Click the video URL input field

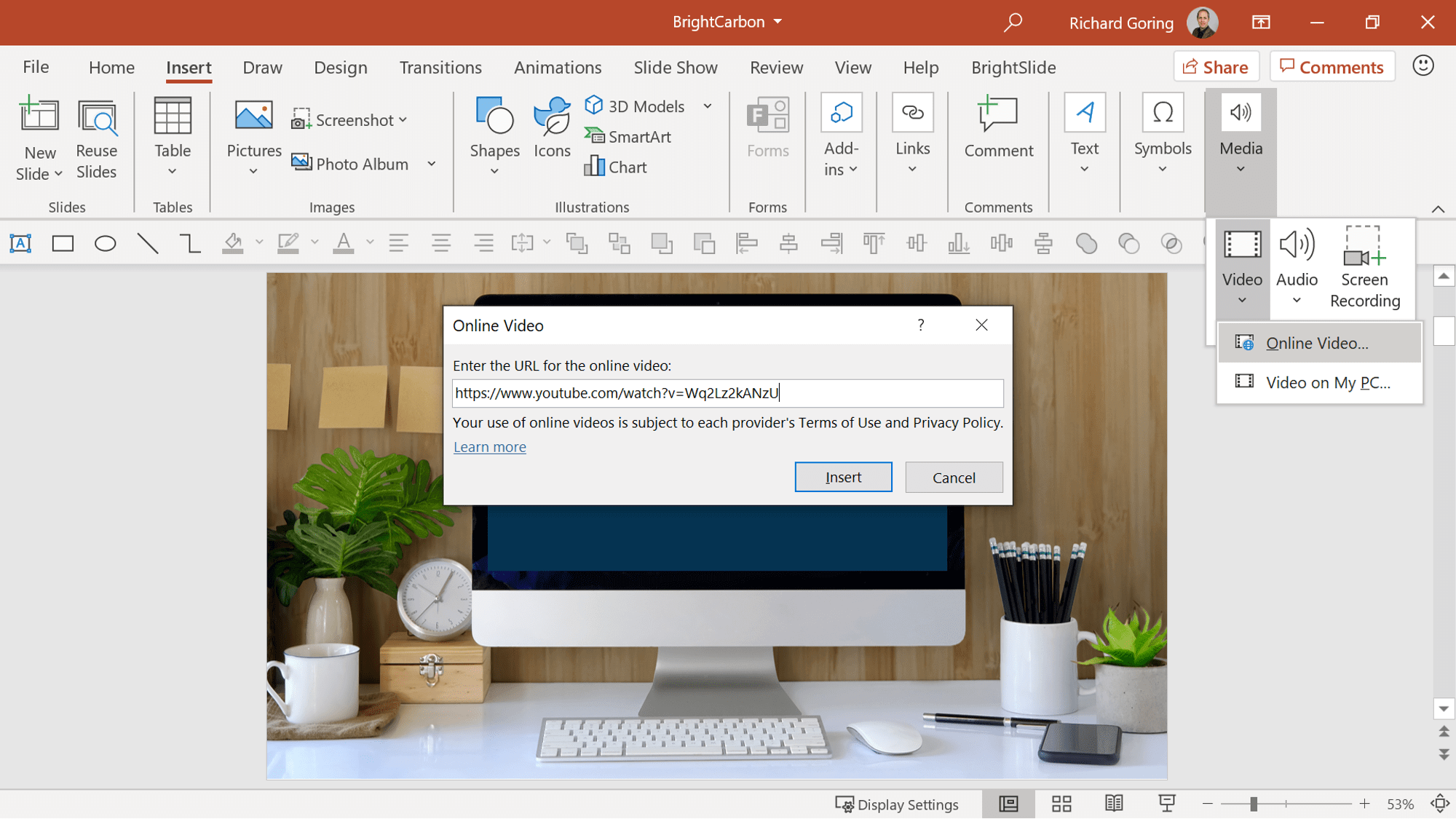tap(728, 393)
